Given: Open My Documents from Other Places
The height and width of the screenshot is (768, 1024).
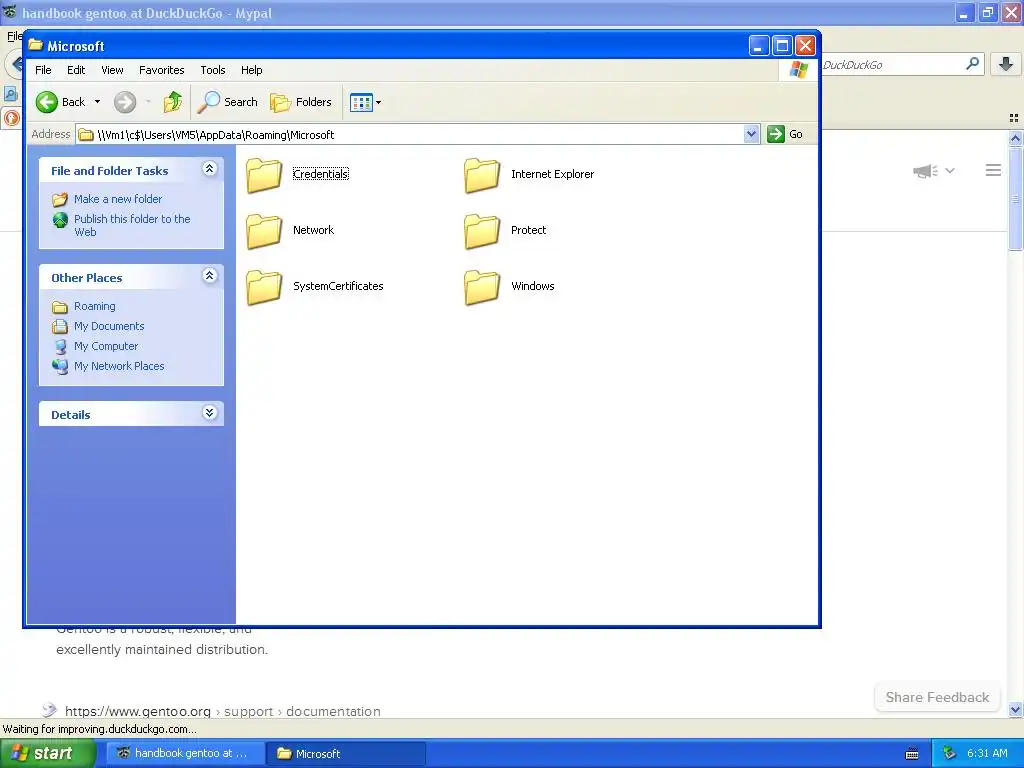Looking at the screenshot, I should pyautogui.click(x=109, y=326).
